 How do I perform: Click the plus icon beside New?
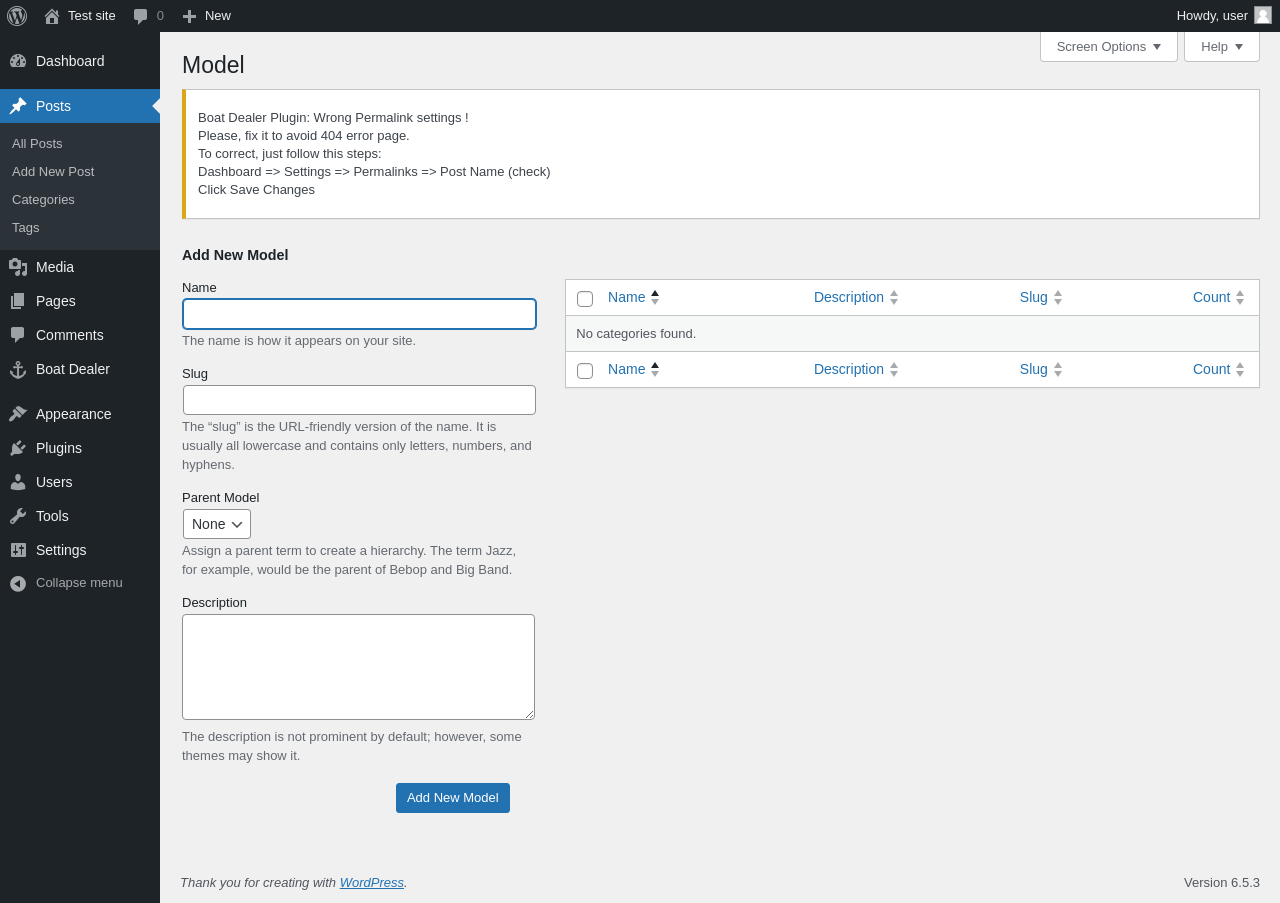189,16
